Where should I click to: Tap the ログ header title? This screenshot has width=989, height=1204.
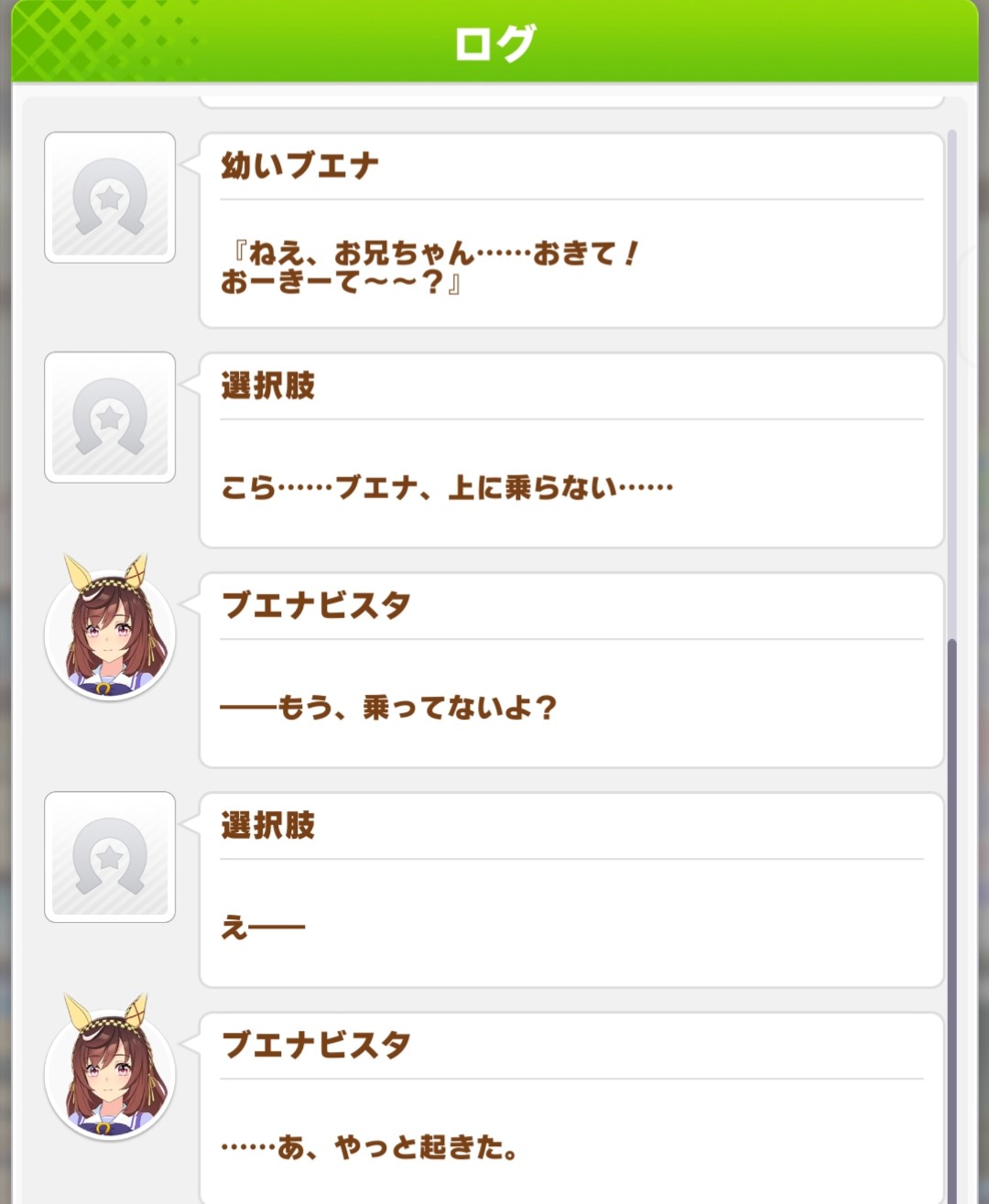pyautogui.click(x=494, y=42)
